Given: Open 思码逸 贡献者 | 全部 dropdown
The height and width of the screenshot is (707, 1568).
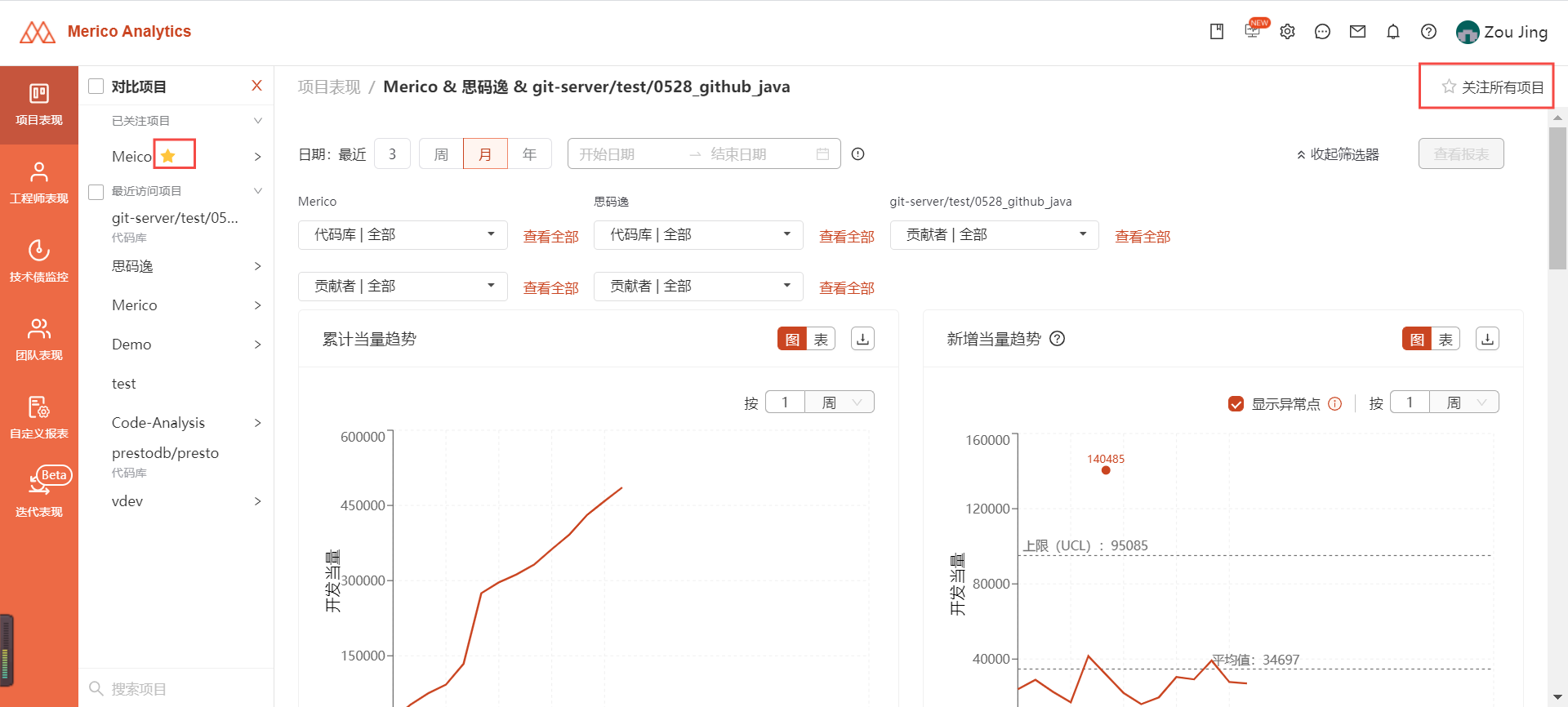Looking at the screenshot, I should (698, 287).
